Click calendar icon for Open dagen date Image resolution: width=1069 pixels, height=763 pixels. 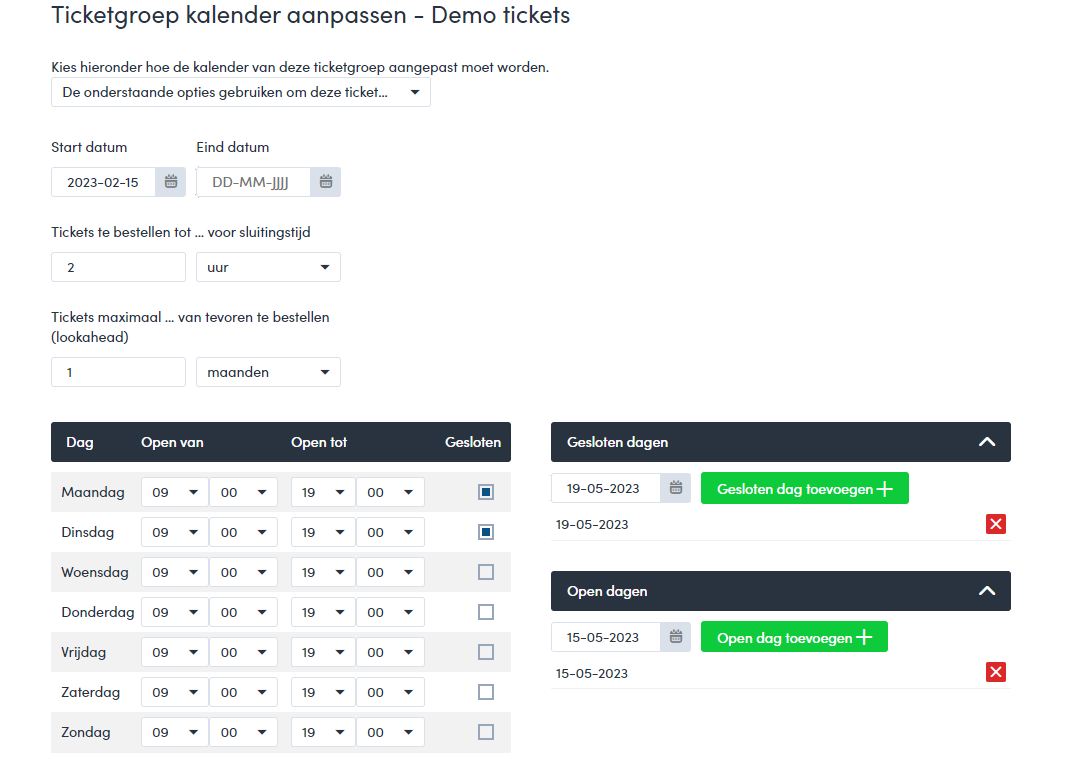[676, 637]
